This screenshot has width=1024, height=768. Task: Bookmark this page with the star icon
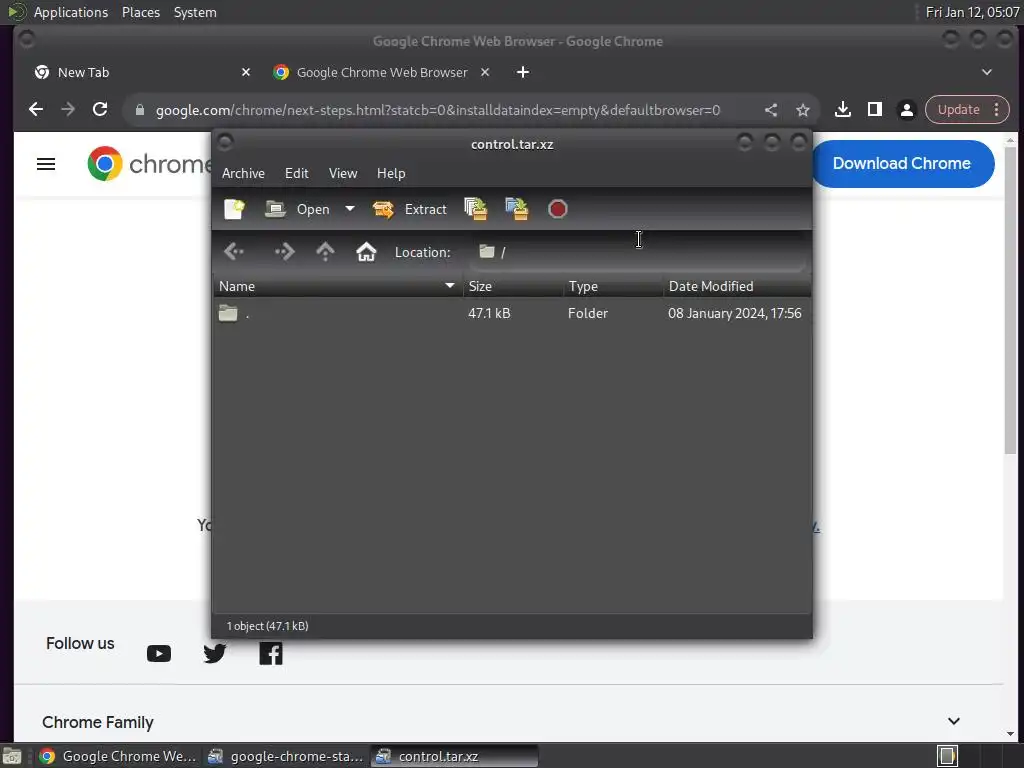803,110
